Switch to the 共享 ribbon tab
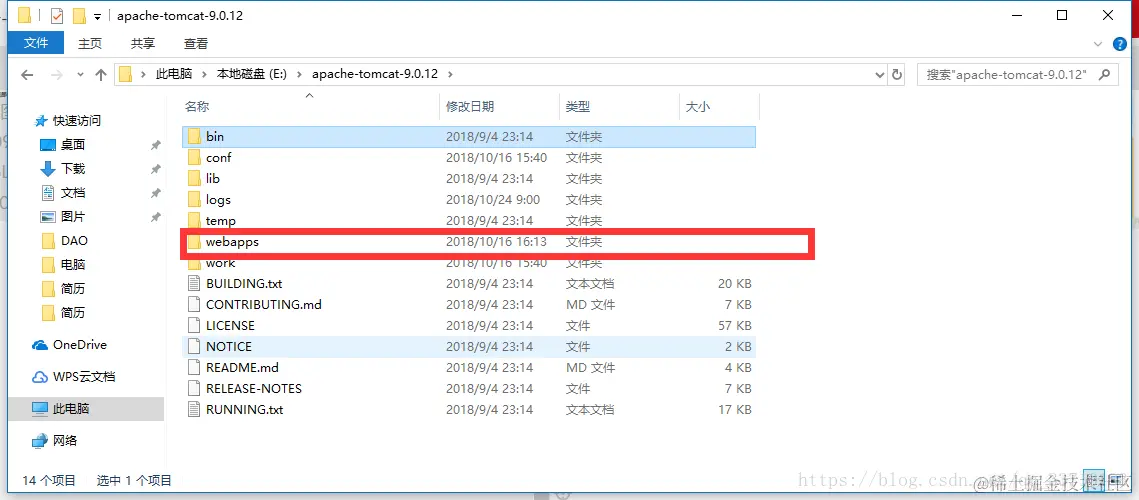The image size is (1139, 500). pyautogui.click(x=143, y=44)
